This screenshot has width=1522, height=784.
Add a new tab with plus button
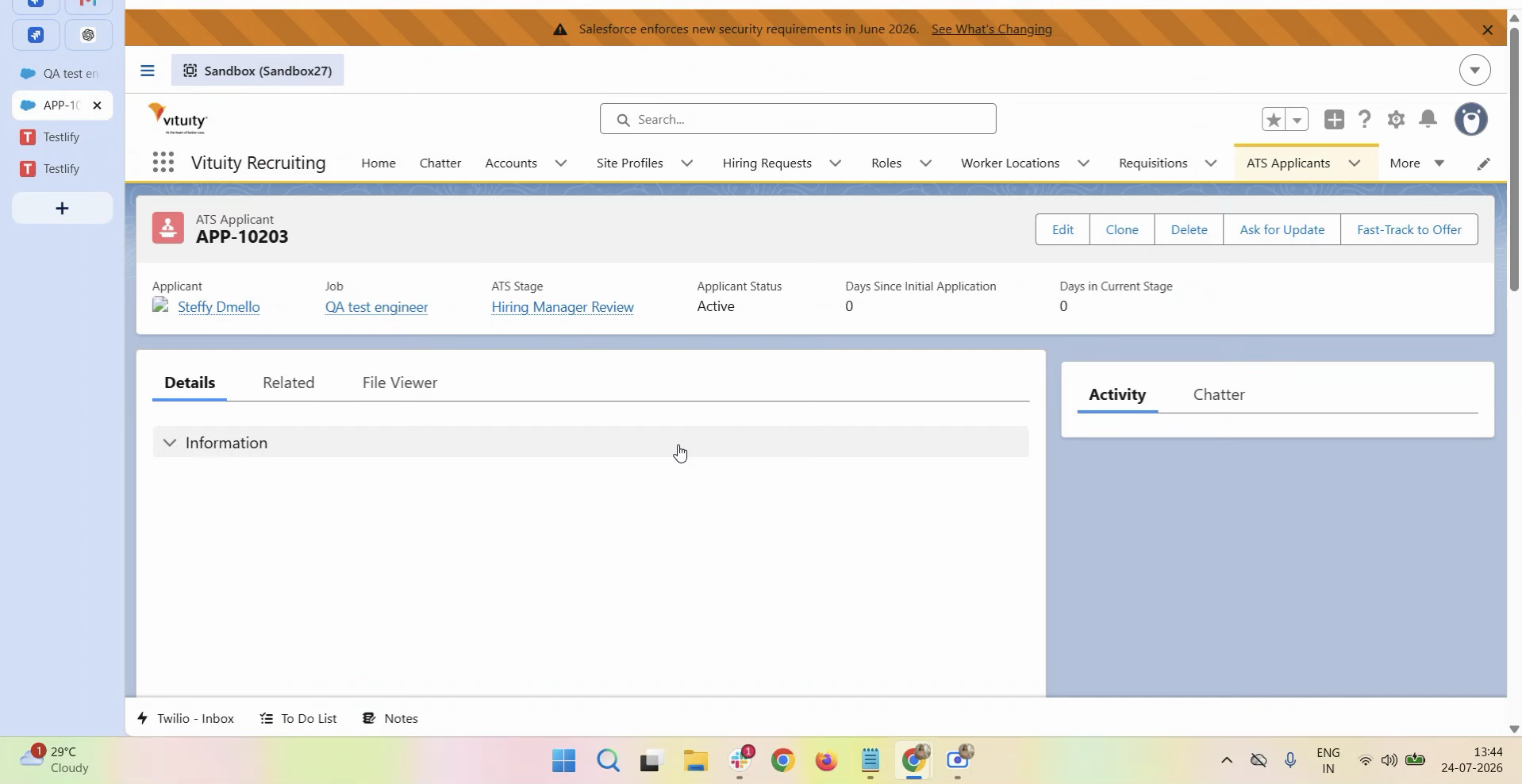pyautogui.click(x=62, y=208)
